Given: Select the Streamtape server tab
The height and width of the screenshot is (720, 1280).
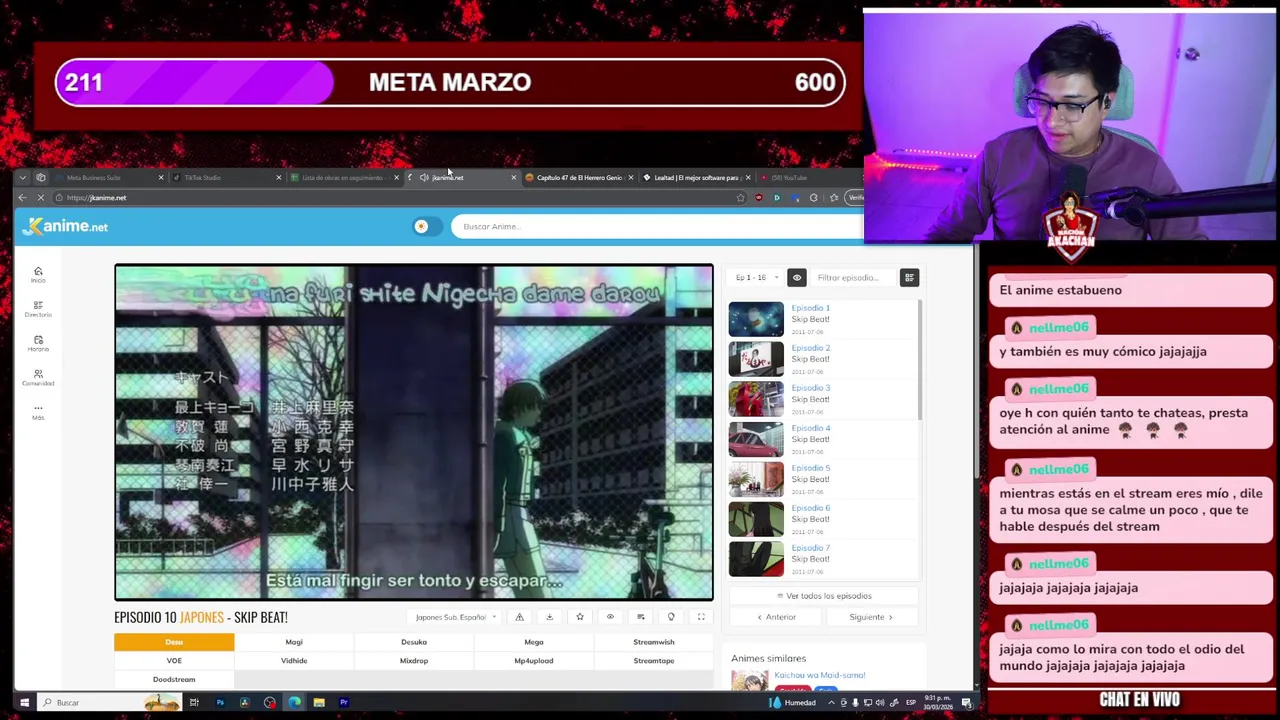Looking at the screenshot, I should 654,660.
